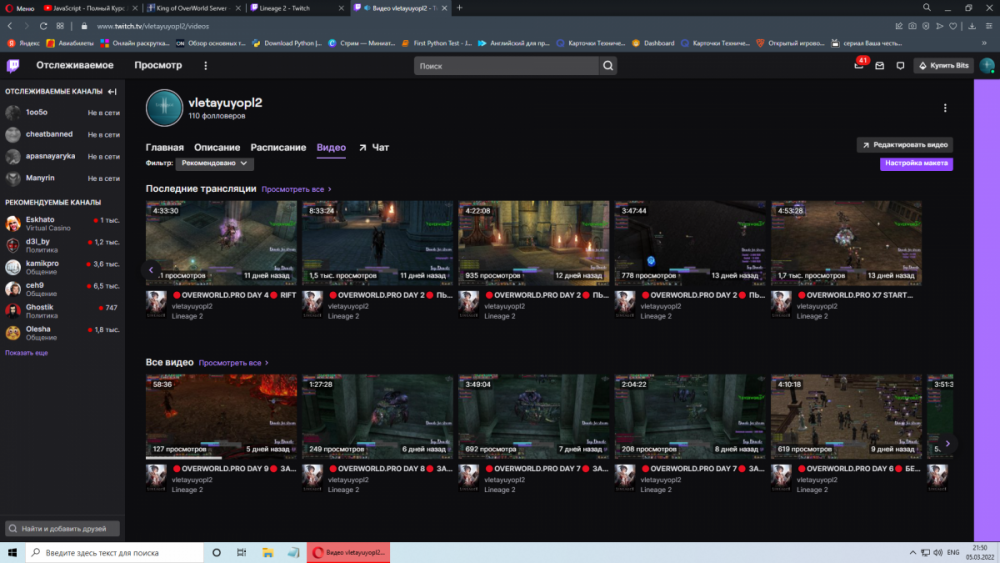Screen dimensions: 1000x563
Task: Expand the bookmarks bar overflow chevron
Action: [985, 43]
